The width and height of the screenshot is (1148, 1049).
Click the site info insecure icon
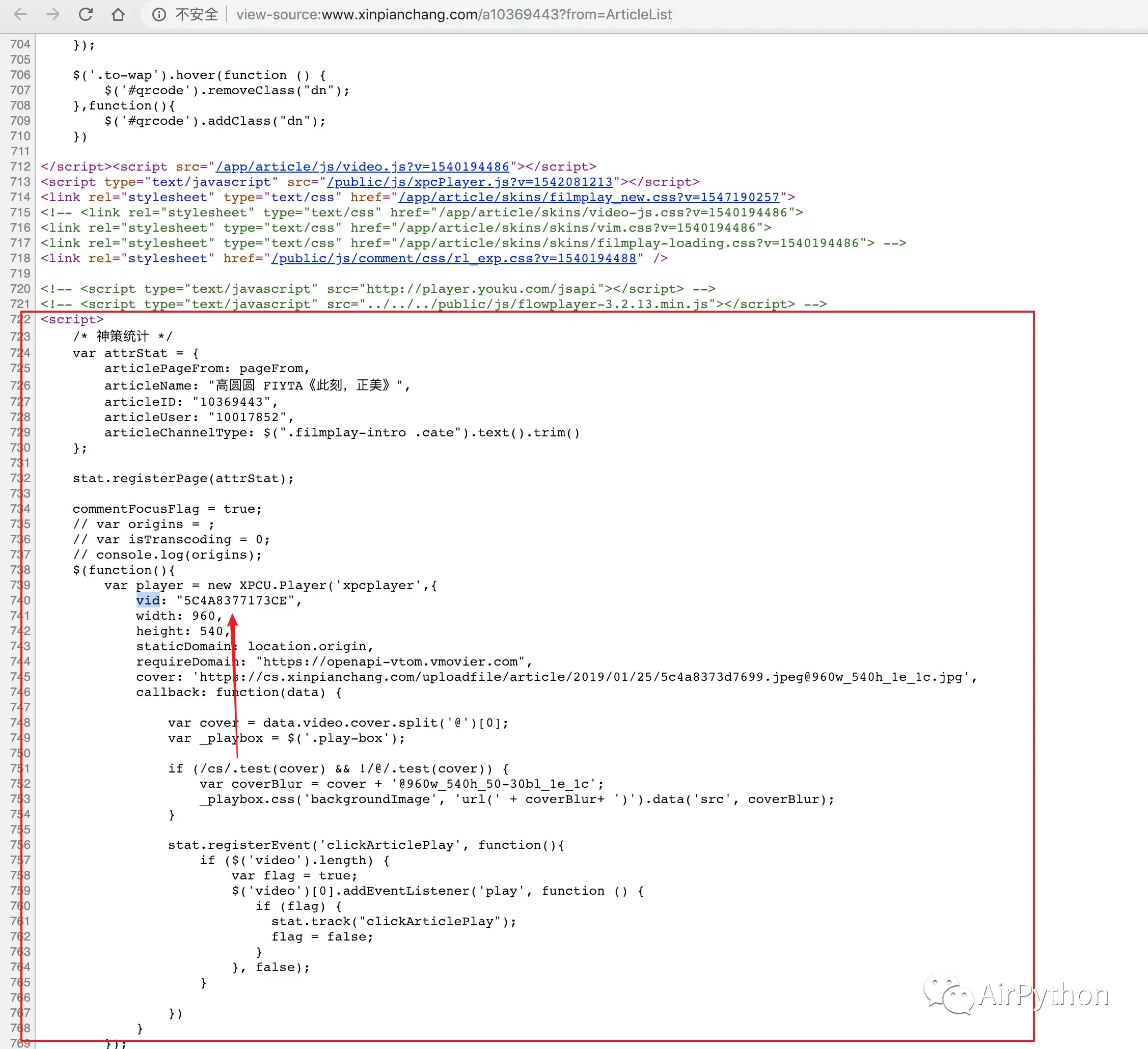tap(159, 14)
